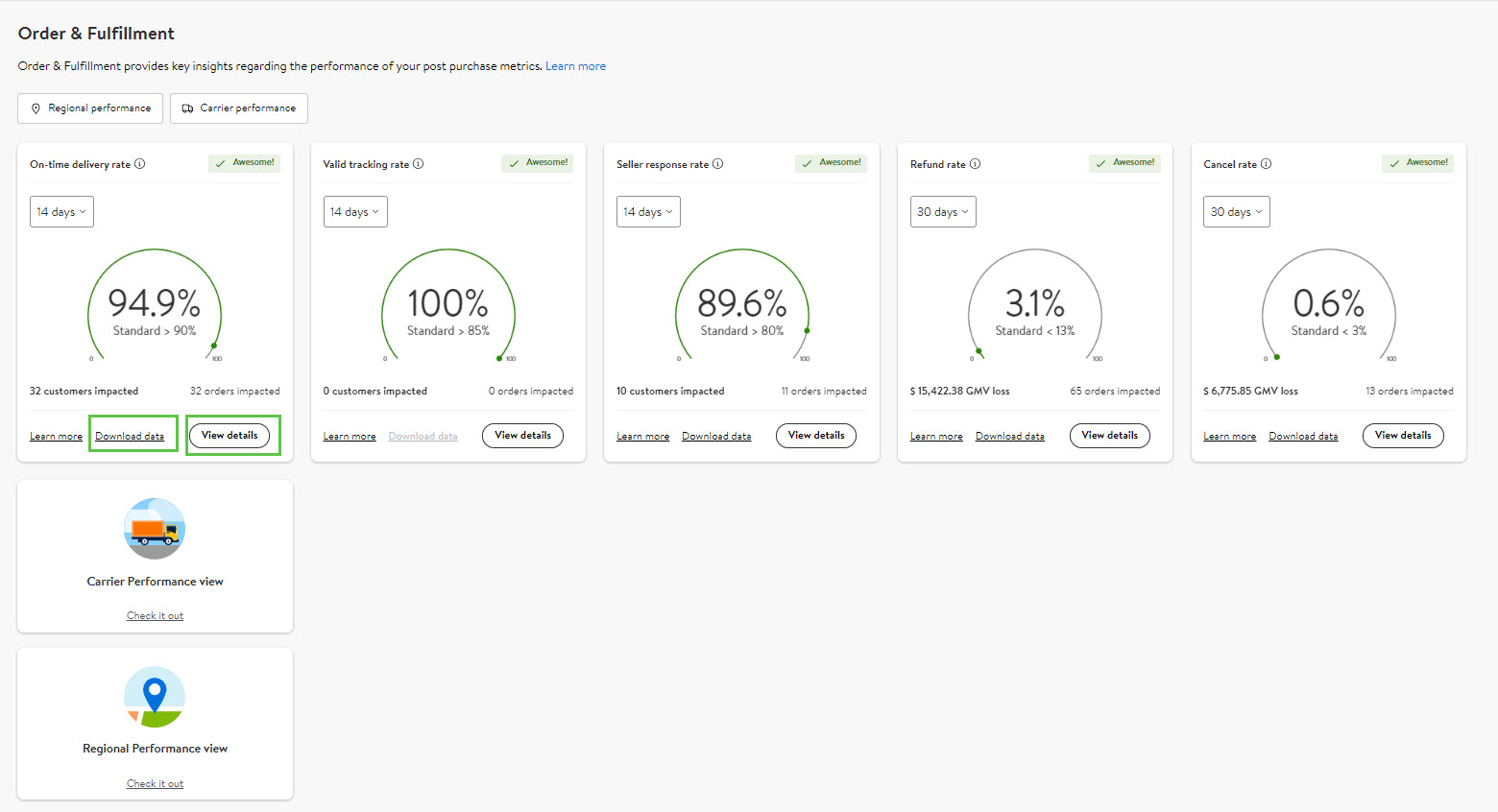Viewport: 1498px width, 812px height.
Task: Expand Cancel rate 30 days period selector
Action: [1236, 212]
